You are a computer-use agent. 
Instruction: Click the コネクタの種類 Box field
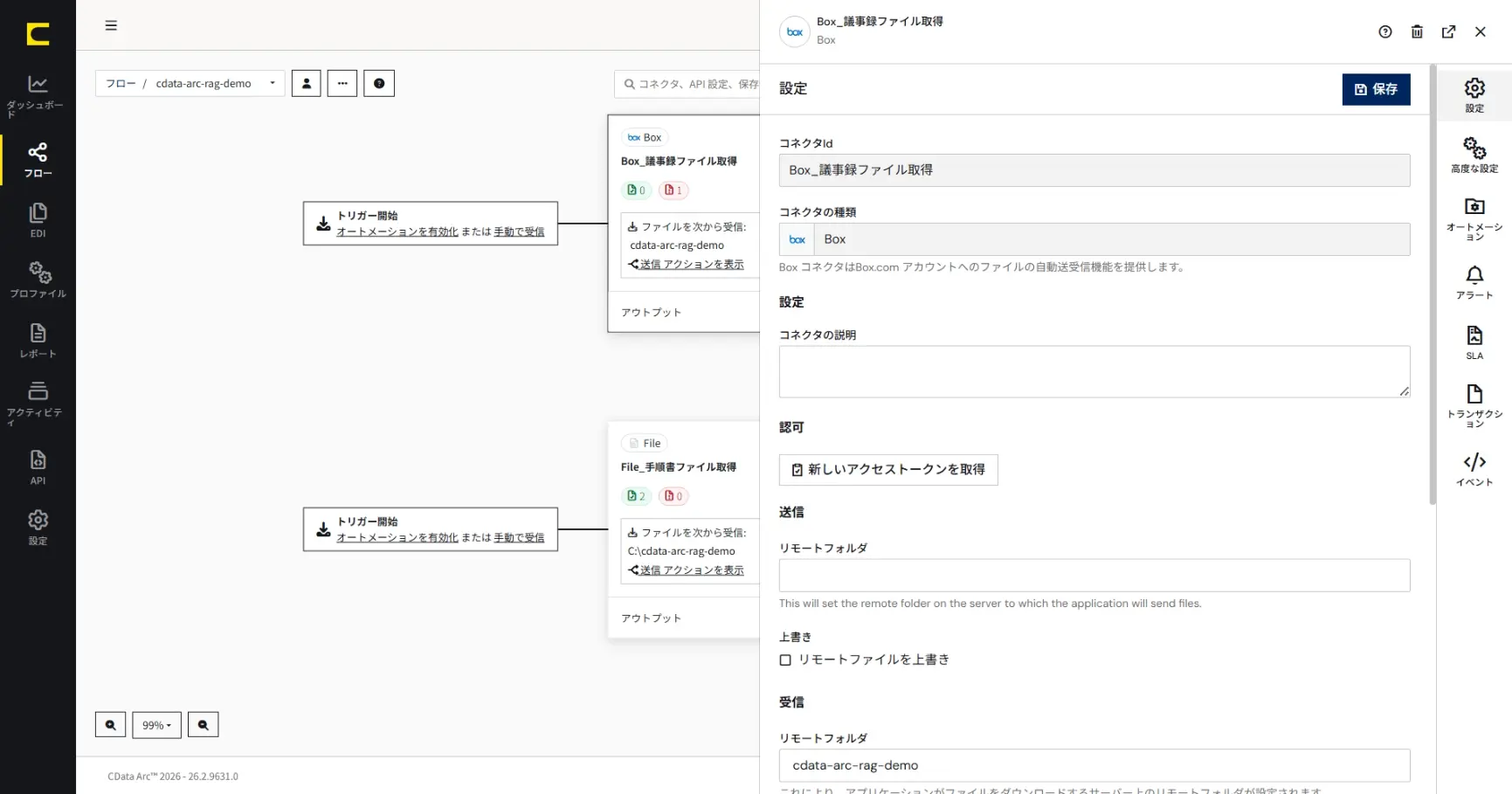tap(1094, 239)
